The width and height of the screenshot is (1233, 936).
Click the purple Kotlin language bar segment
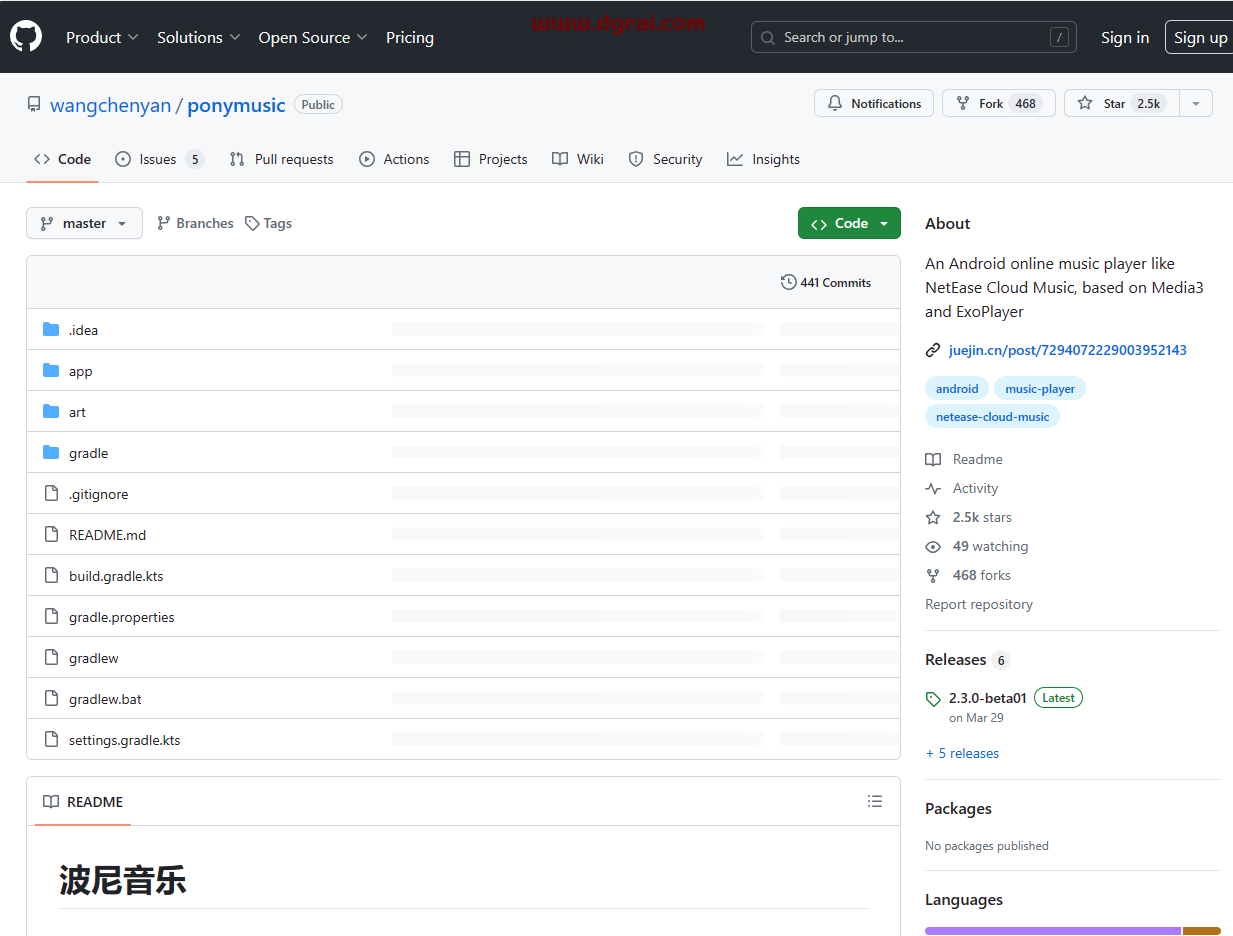tap(1053, 931)
